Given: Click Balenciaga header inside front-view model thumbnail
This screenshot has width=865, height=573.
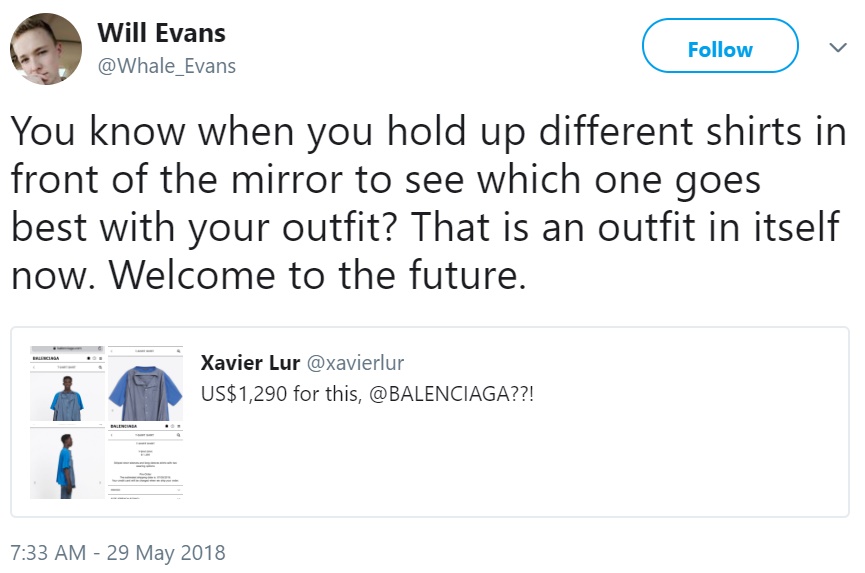Looking at the screenshot, I should click(46, 358).
